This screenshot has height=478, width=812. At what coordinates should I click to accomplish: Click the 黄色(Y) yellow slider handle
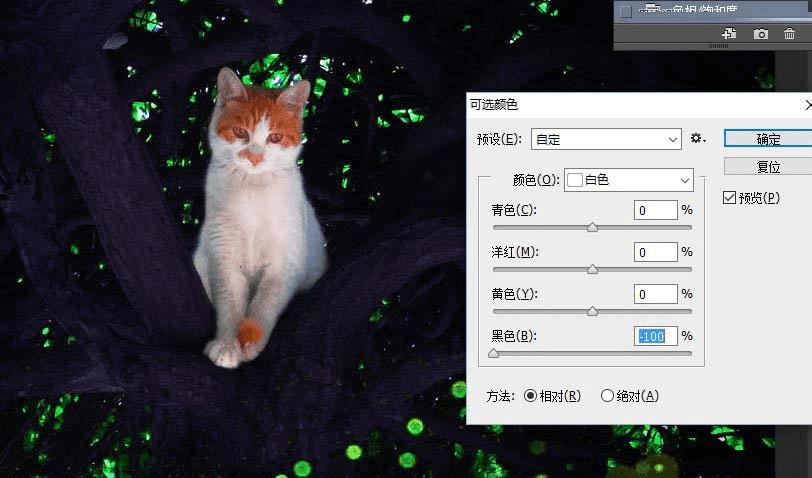[x=592, y=311]
